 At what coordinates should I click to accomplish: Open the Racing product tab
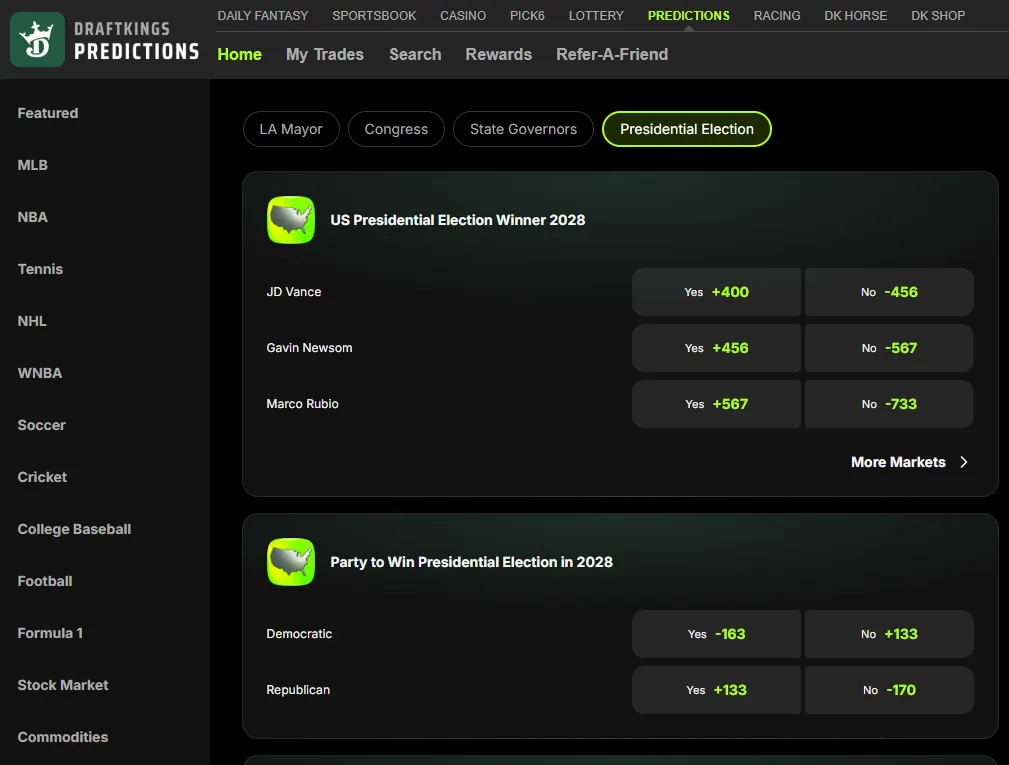tap(777, 15)
